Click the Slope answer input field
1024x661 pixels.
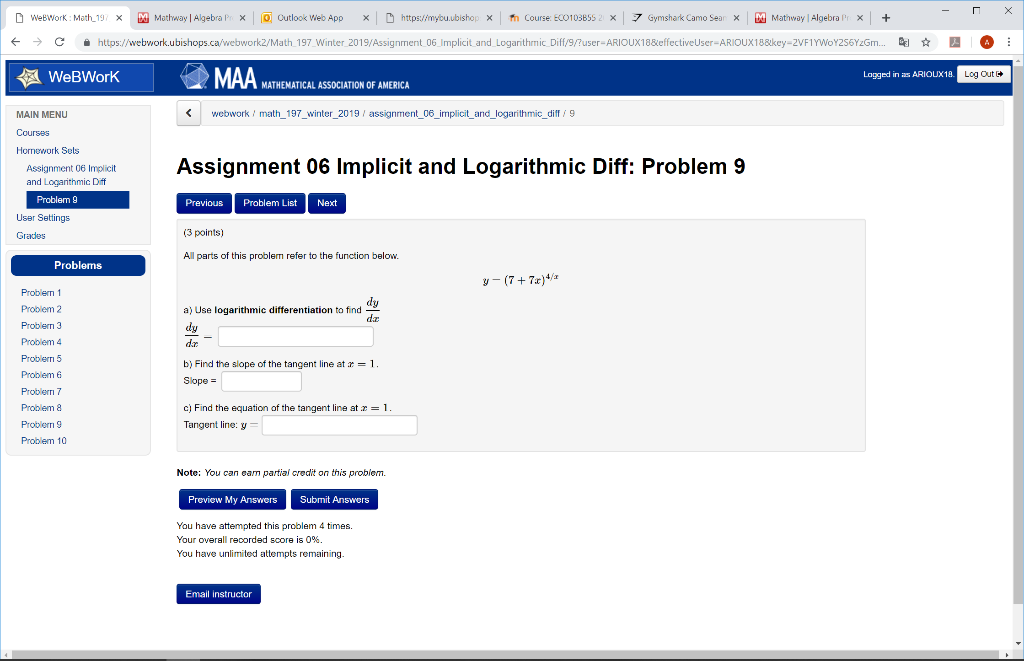click(x=261, y=380)
